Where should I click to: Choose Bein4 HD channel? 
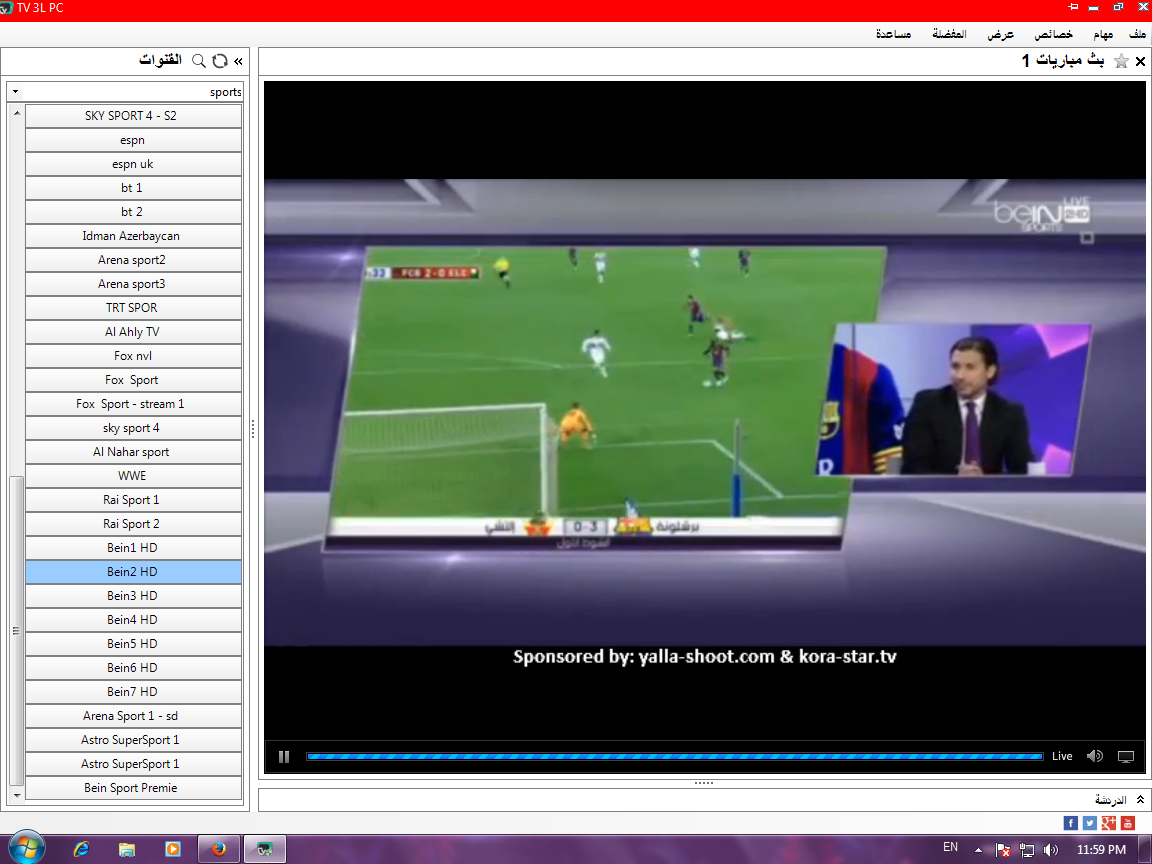[x=133, y=619]
